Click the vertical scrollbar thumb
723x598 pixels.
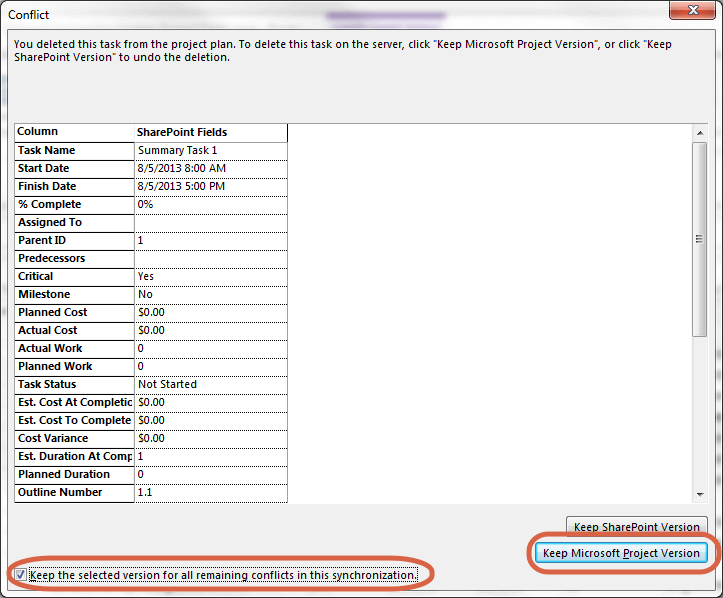pyautogui.click(x=700, y=239)
